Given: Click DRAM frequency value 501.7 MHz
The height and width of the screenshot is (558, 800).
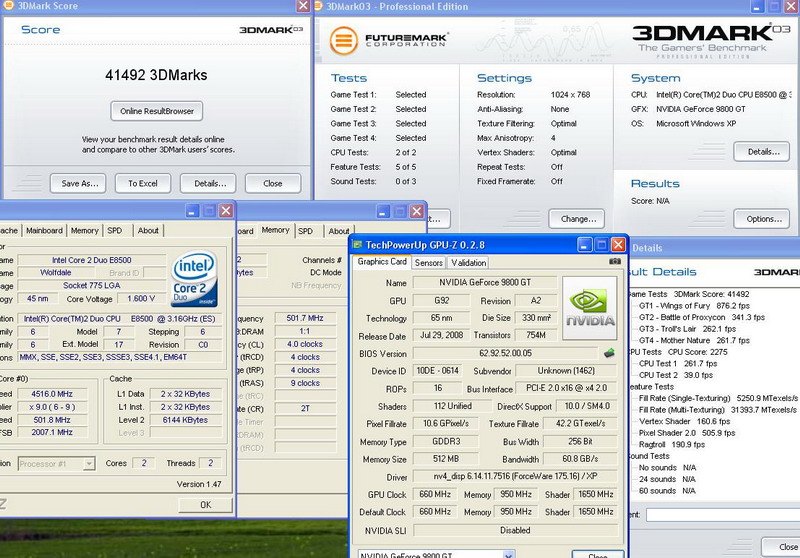Looking at the screenshot, I should (x=305, y=318).
